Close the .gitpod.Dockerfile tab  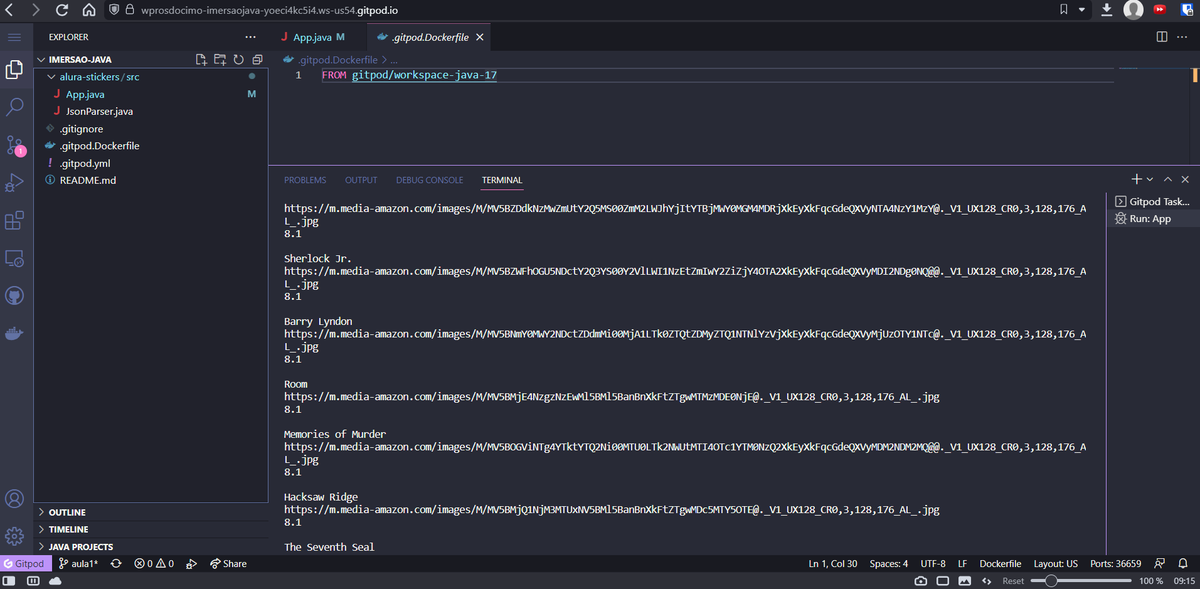pyautogui.click(x=480, y=37)
